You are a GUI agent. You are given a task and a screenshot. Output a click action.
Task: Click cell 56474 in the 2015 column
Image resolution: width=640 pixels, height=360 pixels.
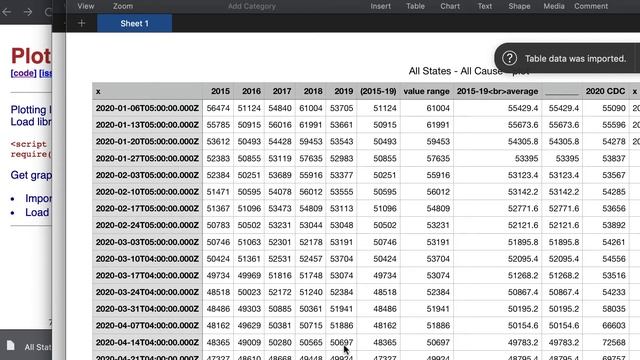pyautogui.click(x=218, y=108)
